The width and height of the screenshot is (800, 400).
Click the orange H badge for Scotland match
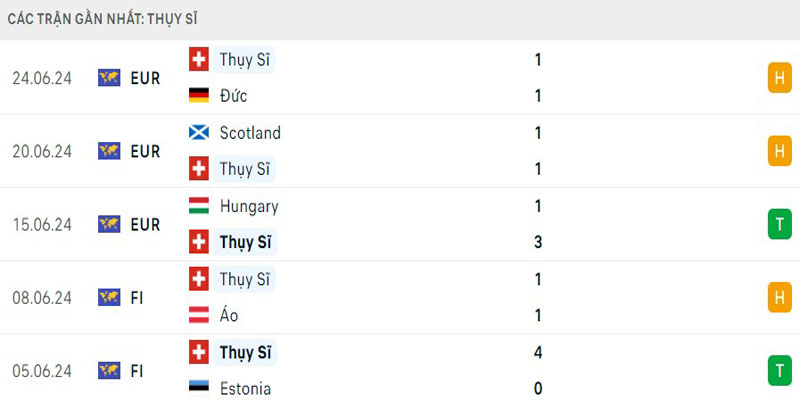(x=780, y=151)
